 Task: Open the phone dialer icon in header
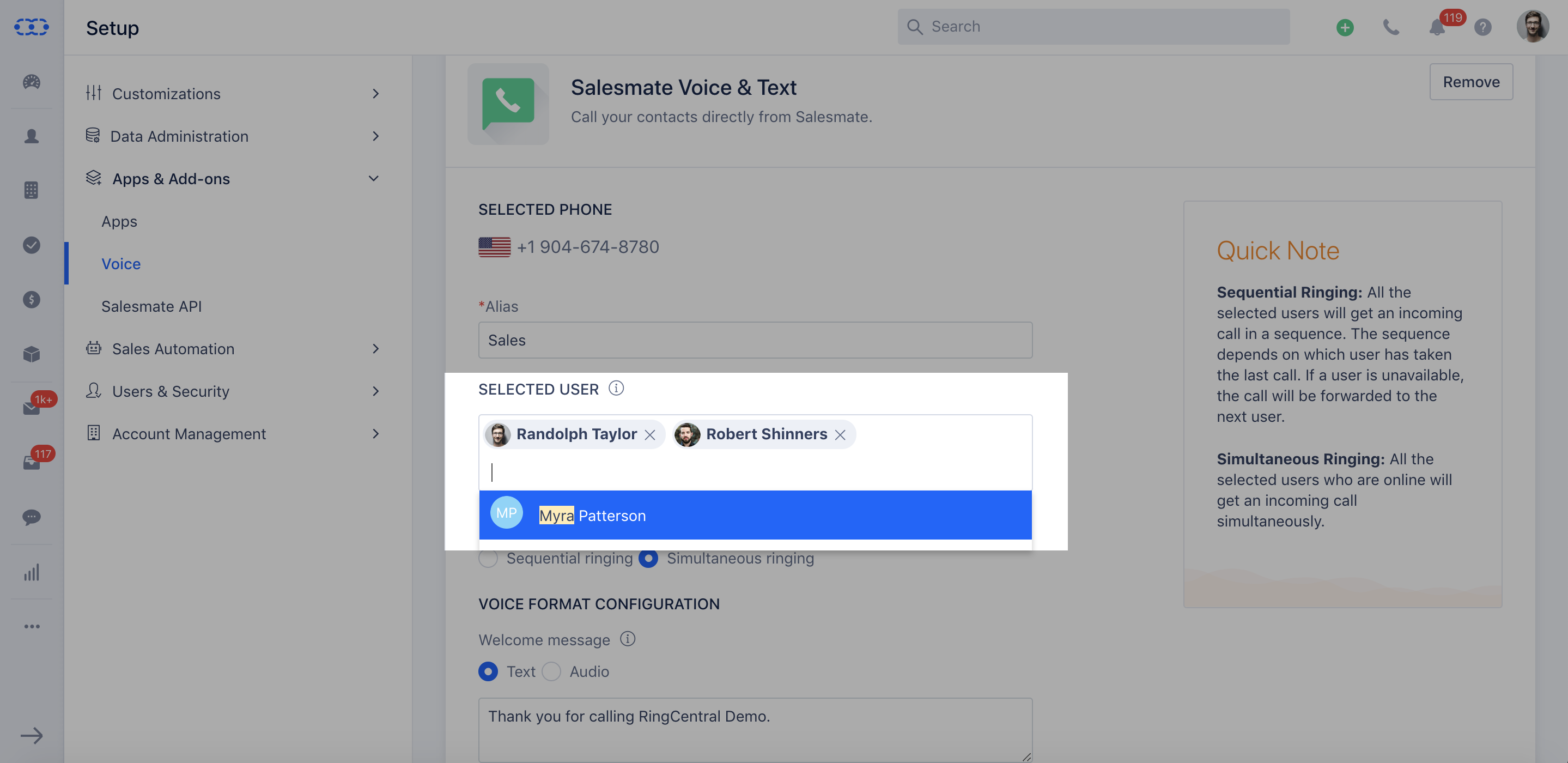[1391, 27]
